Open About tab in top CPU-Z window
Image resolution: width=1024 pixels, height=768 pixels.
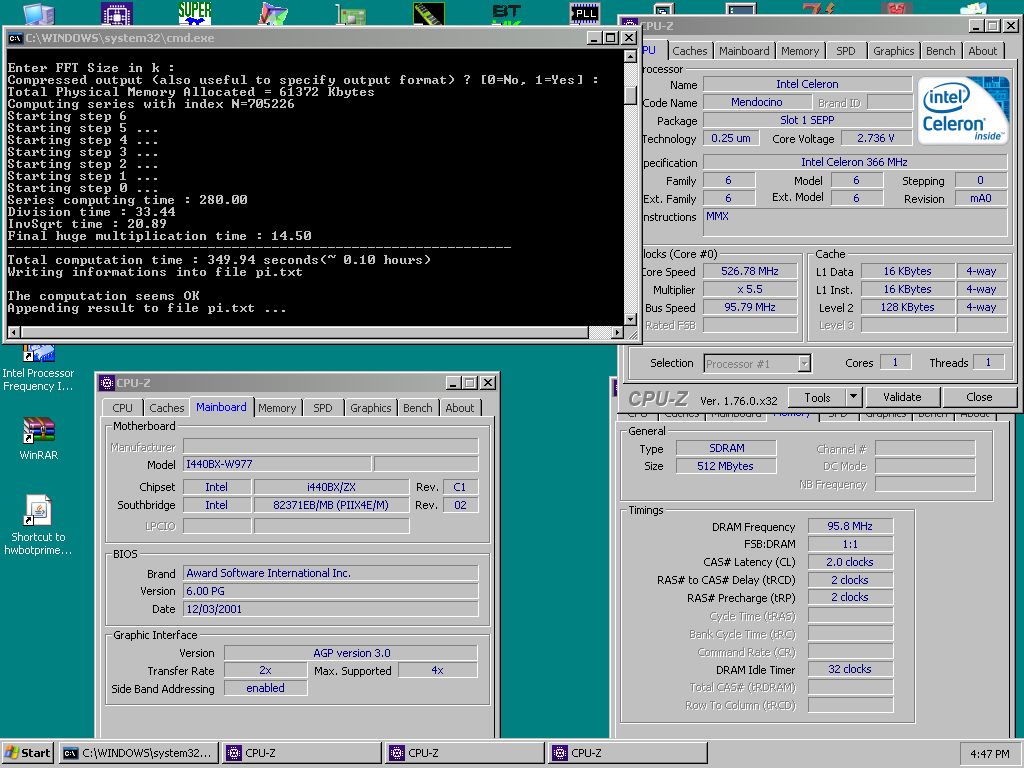[982, 51]
